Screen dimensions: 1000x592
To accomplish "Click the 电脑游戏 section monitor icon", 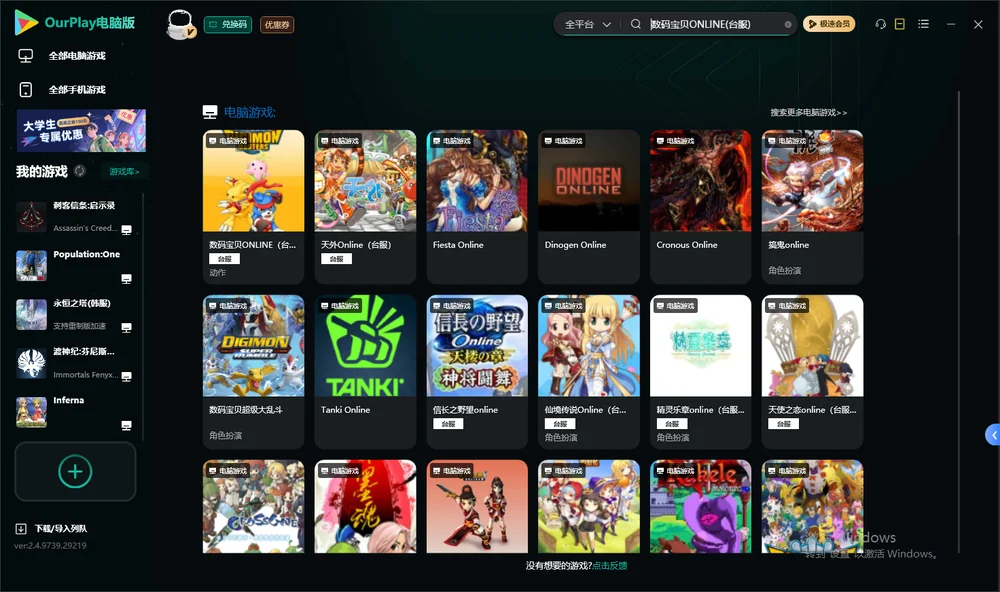I will [x=210, y=112].
